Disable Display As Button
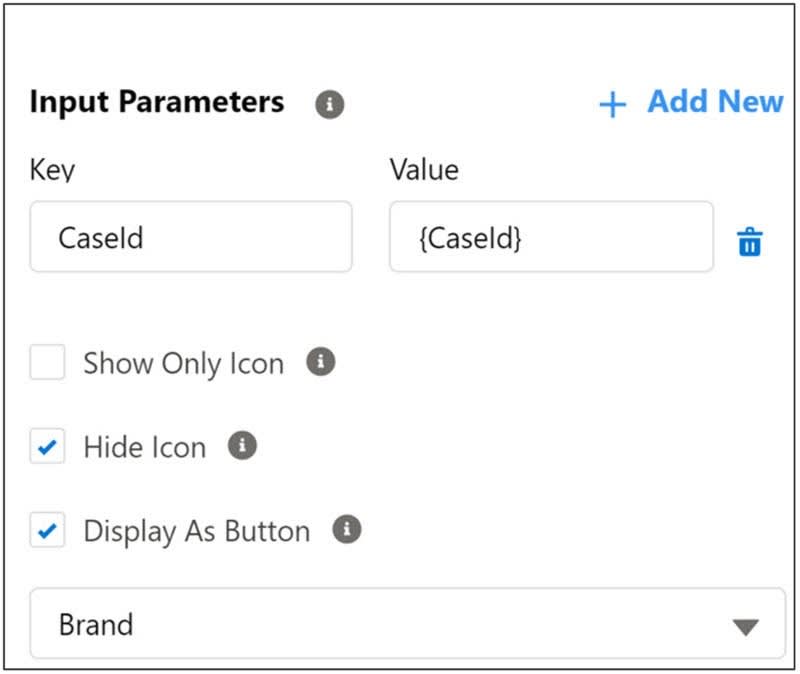This screenshot has width=800, height=674. pos(46,531)
